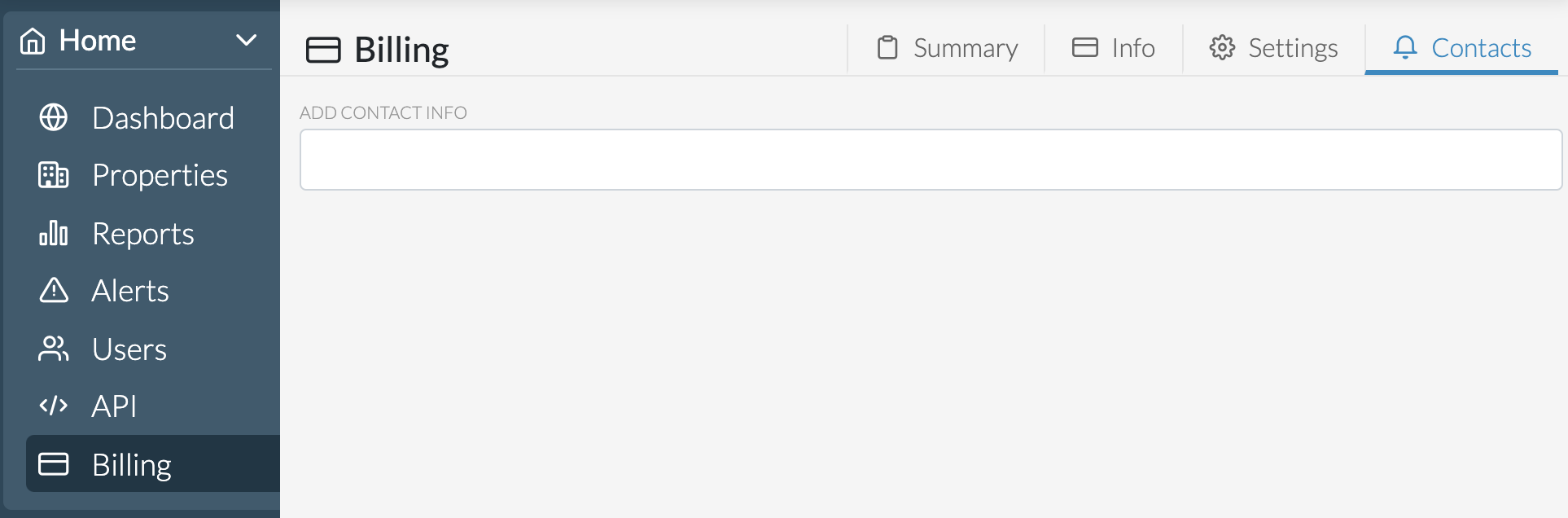Click the gear icon on the Settings tab
This screenshot has width=1568, height=518.
1221,48
